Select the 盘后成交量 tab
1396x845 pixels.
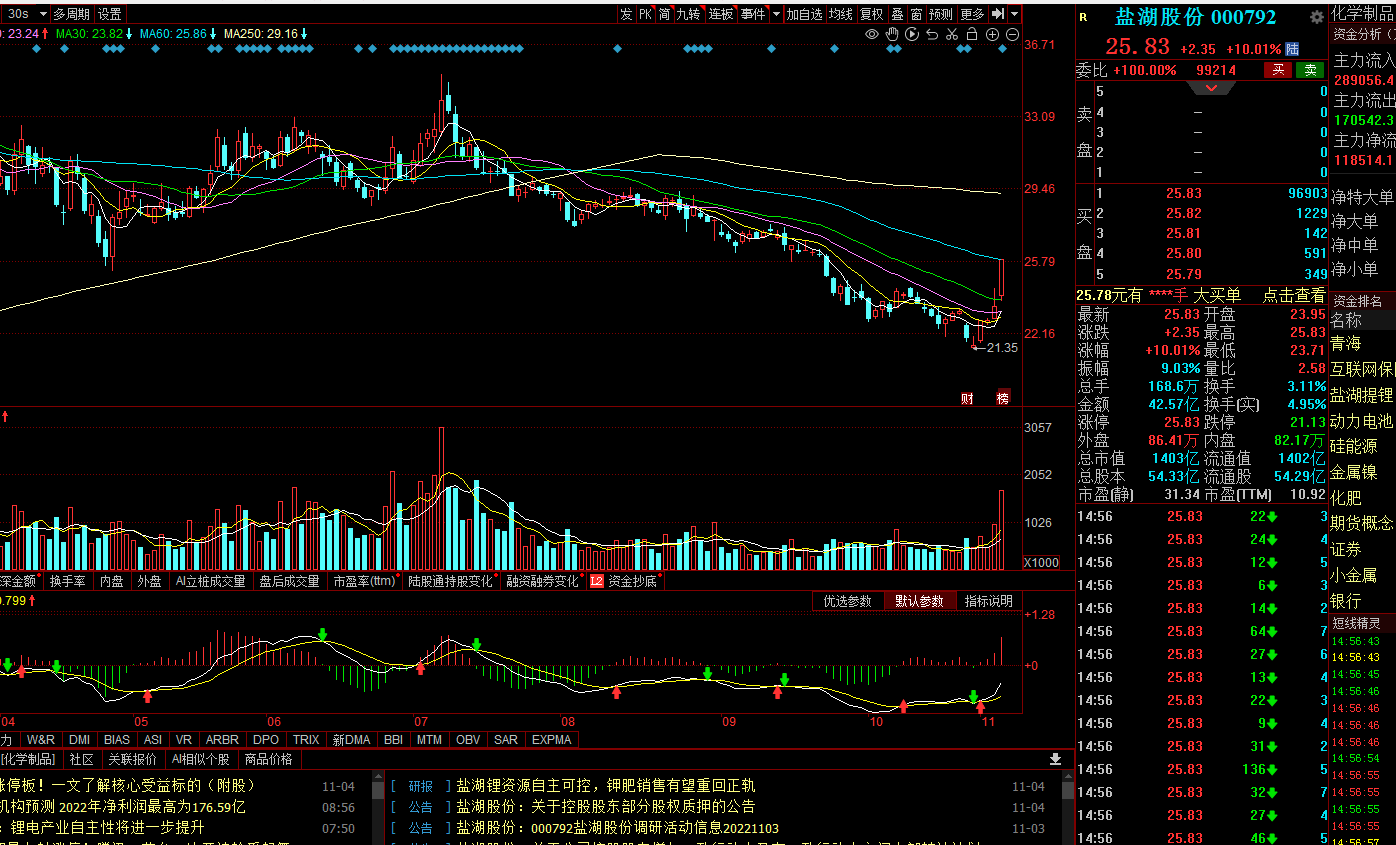290,581
